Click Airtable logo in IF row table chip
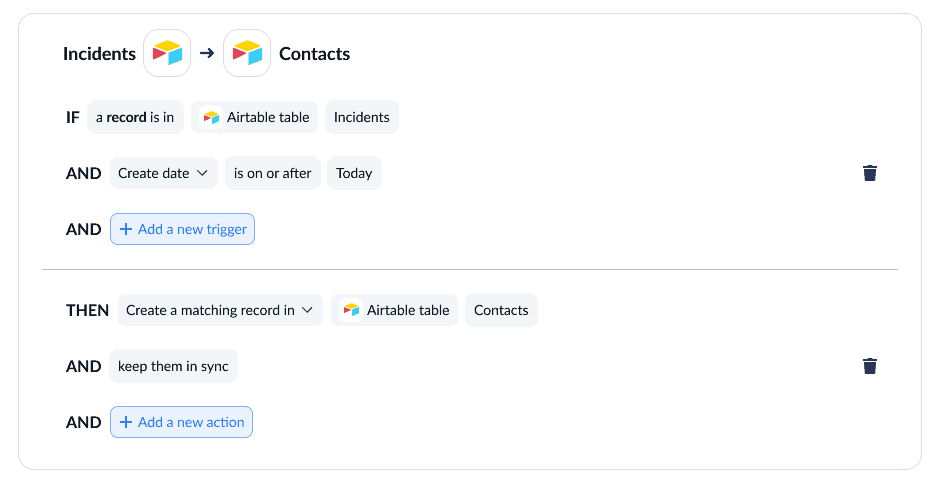 click(x=211, y=117)
